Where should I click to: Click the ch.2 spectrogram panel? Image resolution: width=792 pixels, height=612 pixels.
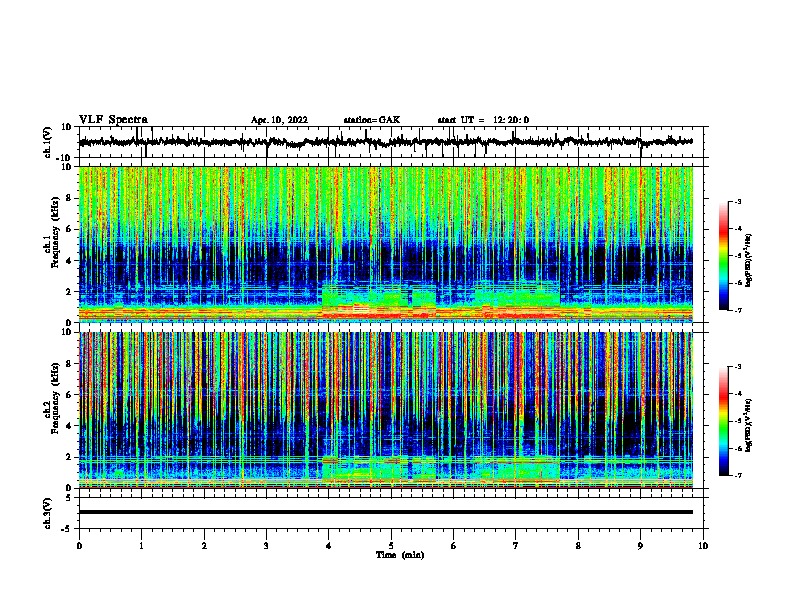pos(386,410)
